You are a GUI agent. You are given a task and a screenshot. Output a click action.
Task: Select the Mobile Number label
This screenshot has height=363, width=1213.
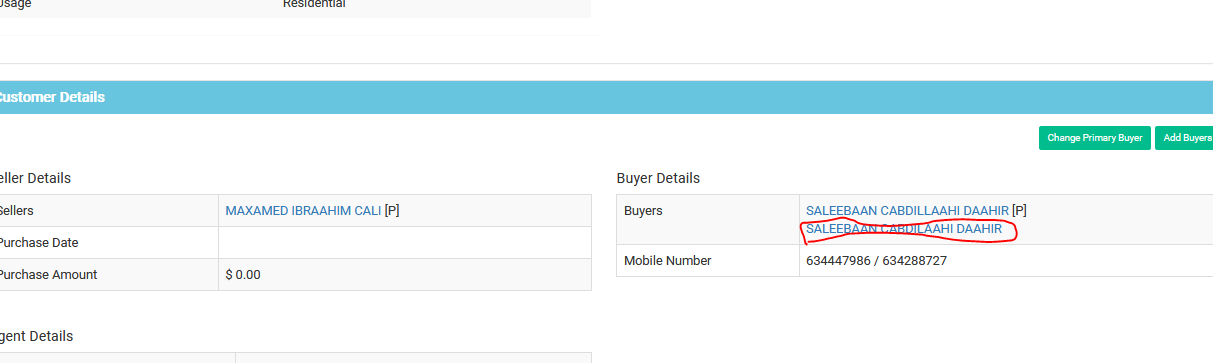[x=667, y=260]
